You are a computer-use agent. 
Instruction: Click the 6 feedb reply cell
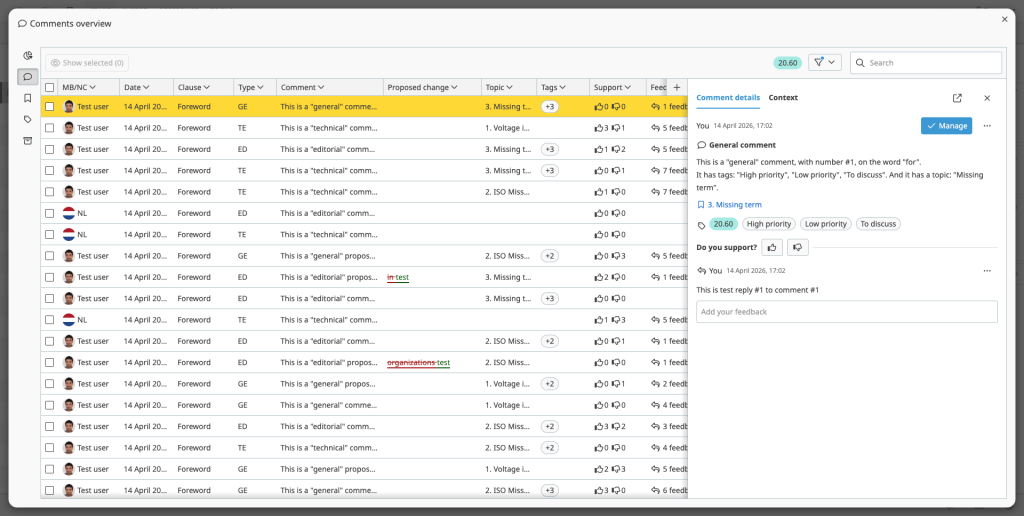669,491
